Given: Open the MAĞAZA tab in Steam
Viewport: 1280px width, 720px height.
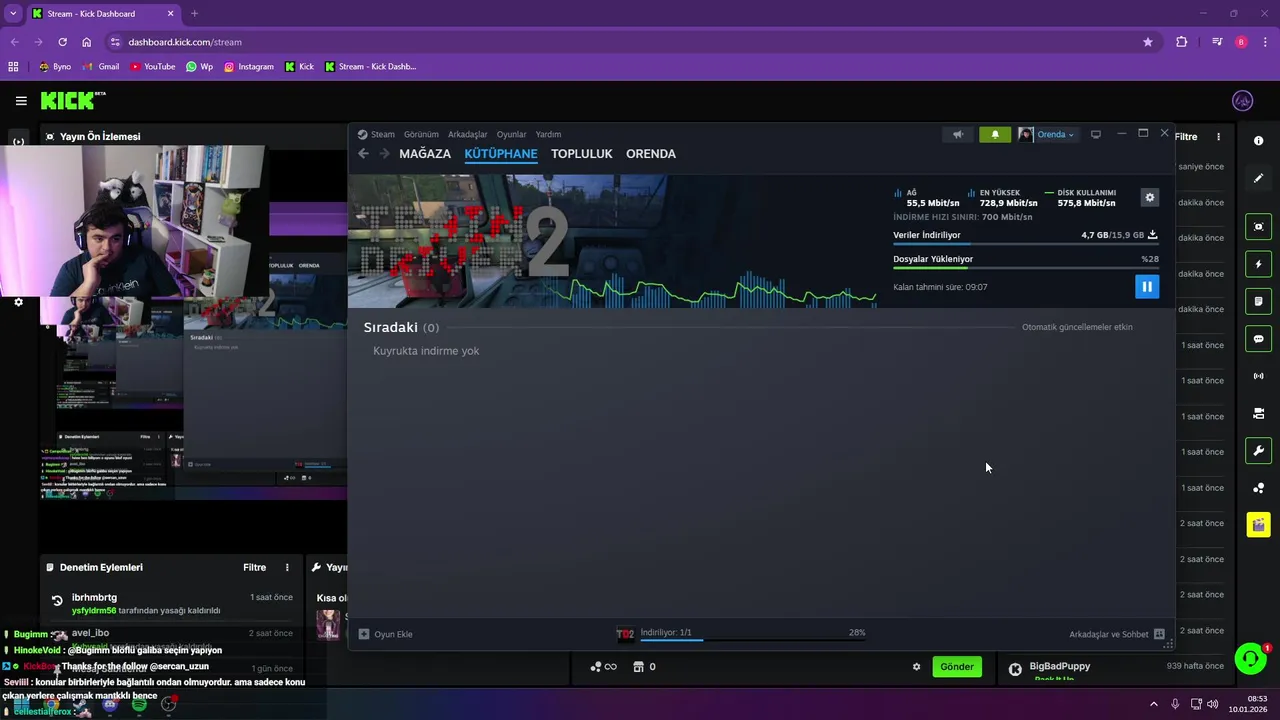Looking at the screenshot, I should coord(425,154).
